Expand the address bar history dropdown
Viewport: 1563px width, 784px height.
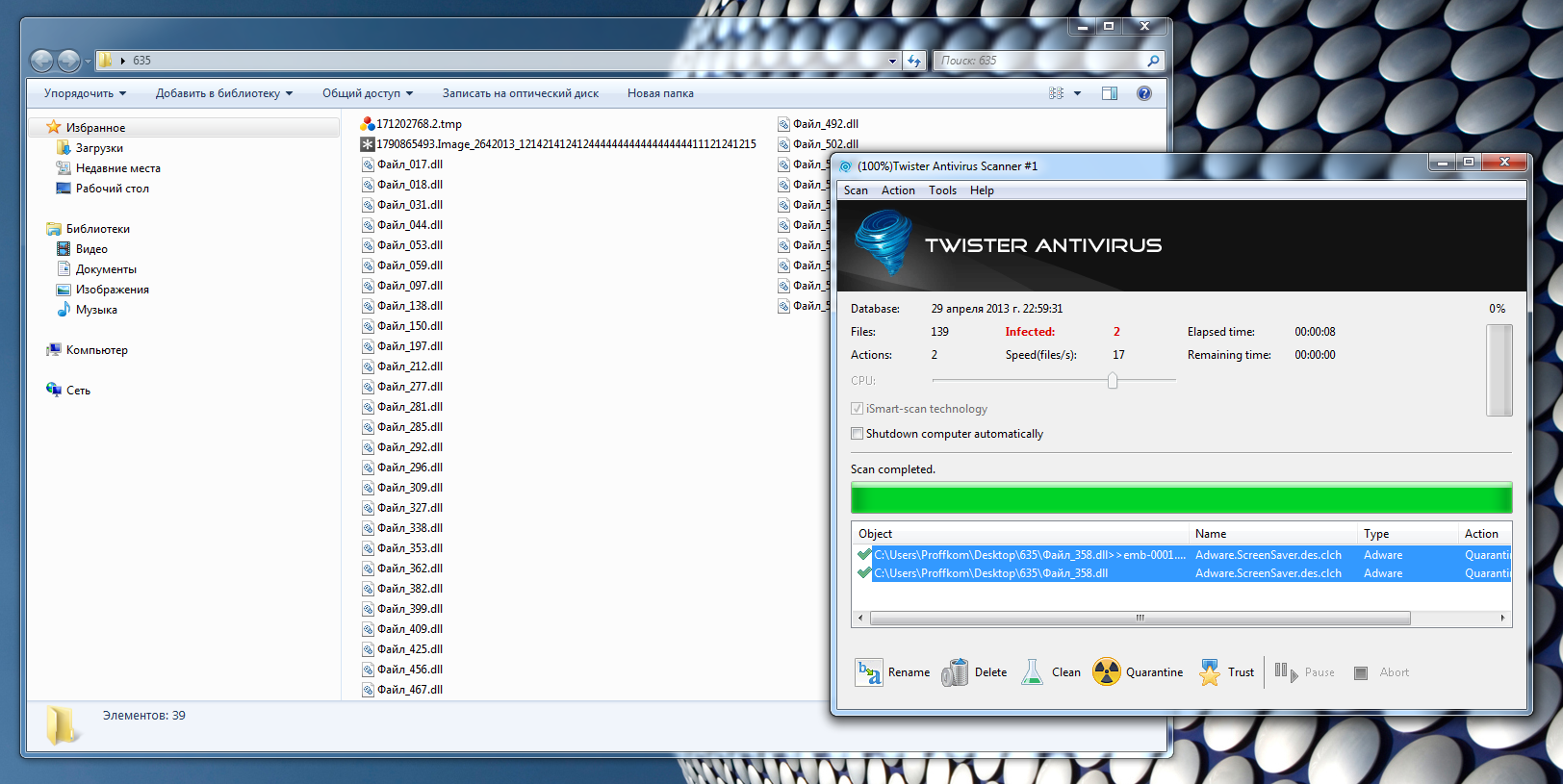point(892,61)
